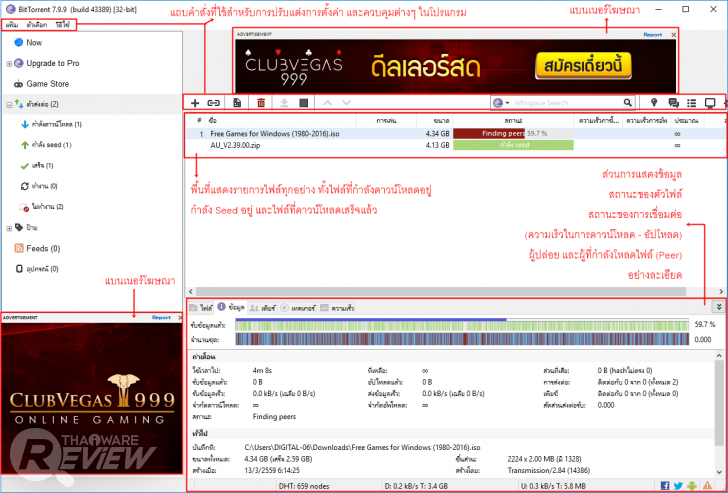
Task: Close the bottom-left advertisement
Action: click(x=180, y=318)
